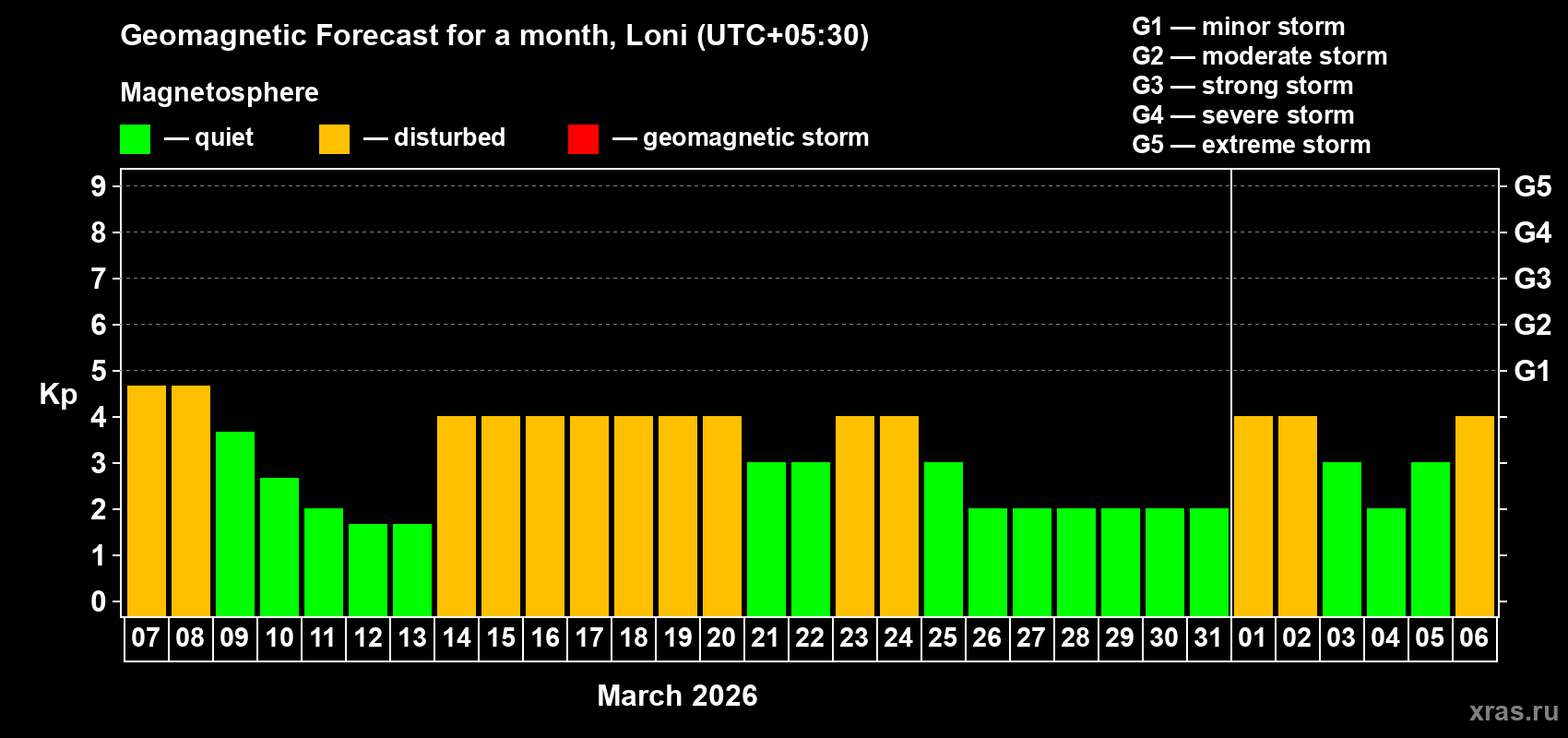The height and width of the screenshot is (738, 1568).
Task: Click Kp value 5 on the axis
Action: click(99, 371)
